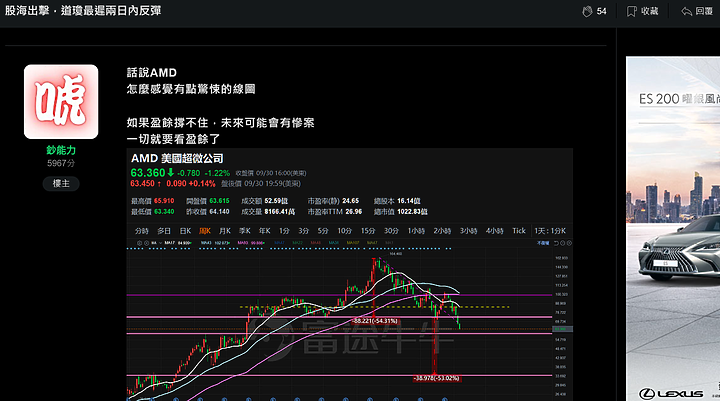
Task: Click the 1天: 1分K option
Action: pyautogui.click(x=550, y=231)
